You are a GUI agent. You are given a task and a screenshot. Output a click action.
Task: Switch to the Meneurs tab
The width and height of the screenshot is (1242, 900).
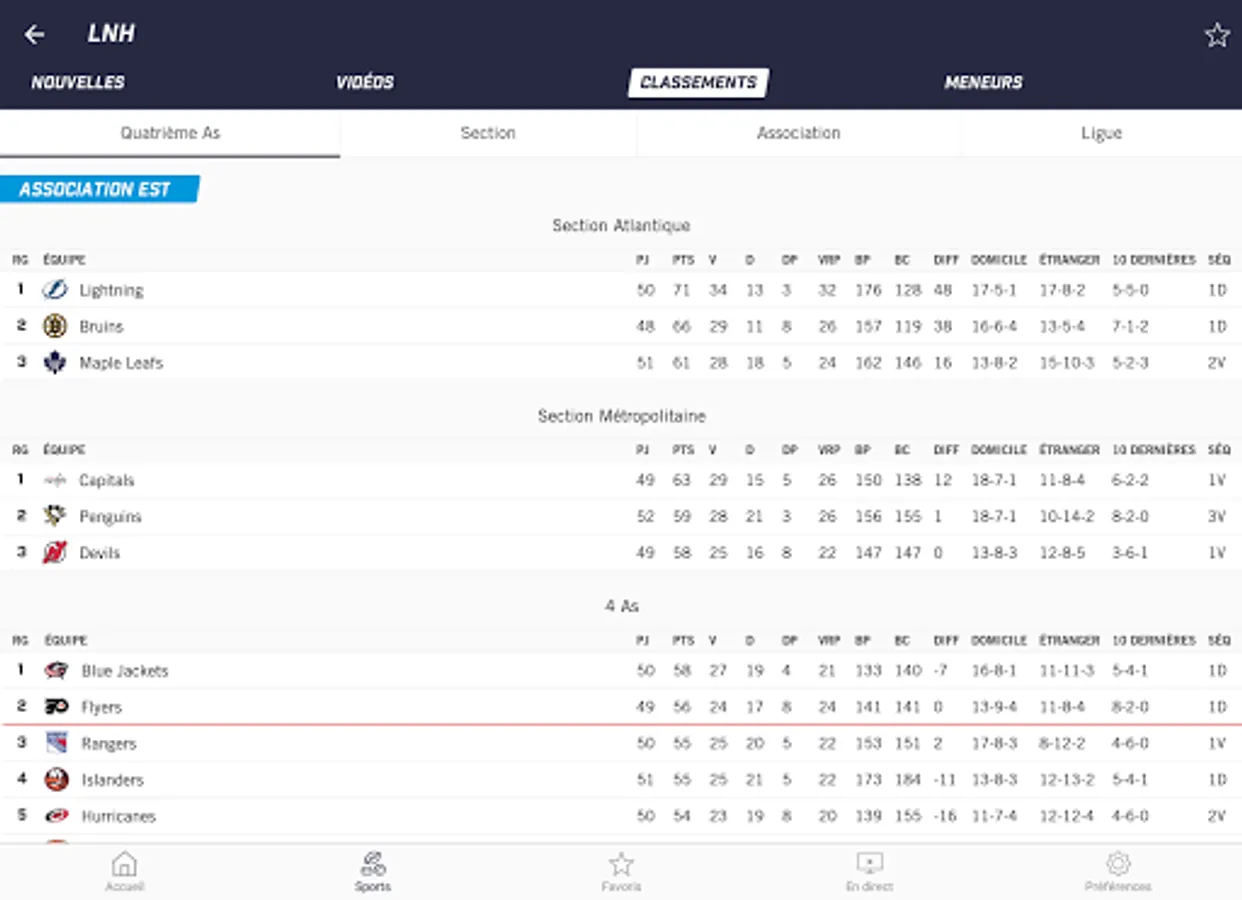pyautogui.click(x=983, y=83)
